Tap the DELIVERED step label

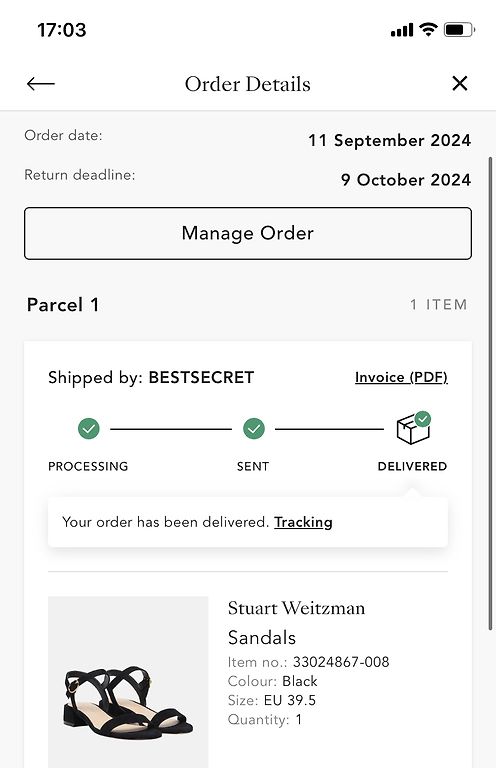point(412,466)
